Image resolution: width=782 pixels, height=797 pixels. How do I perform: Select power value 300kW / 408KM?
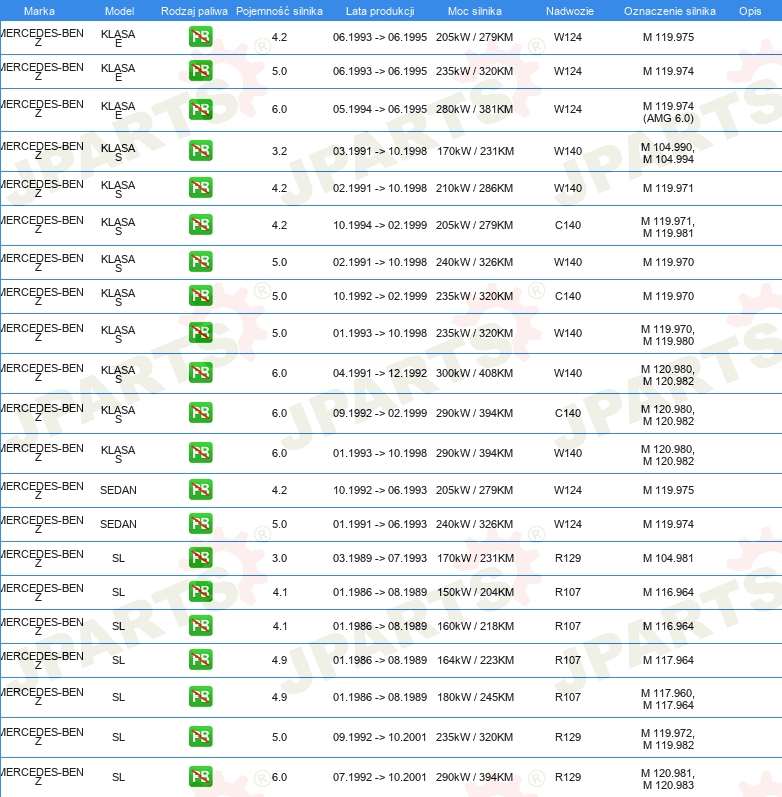[x=474, y=373]
